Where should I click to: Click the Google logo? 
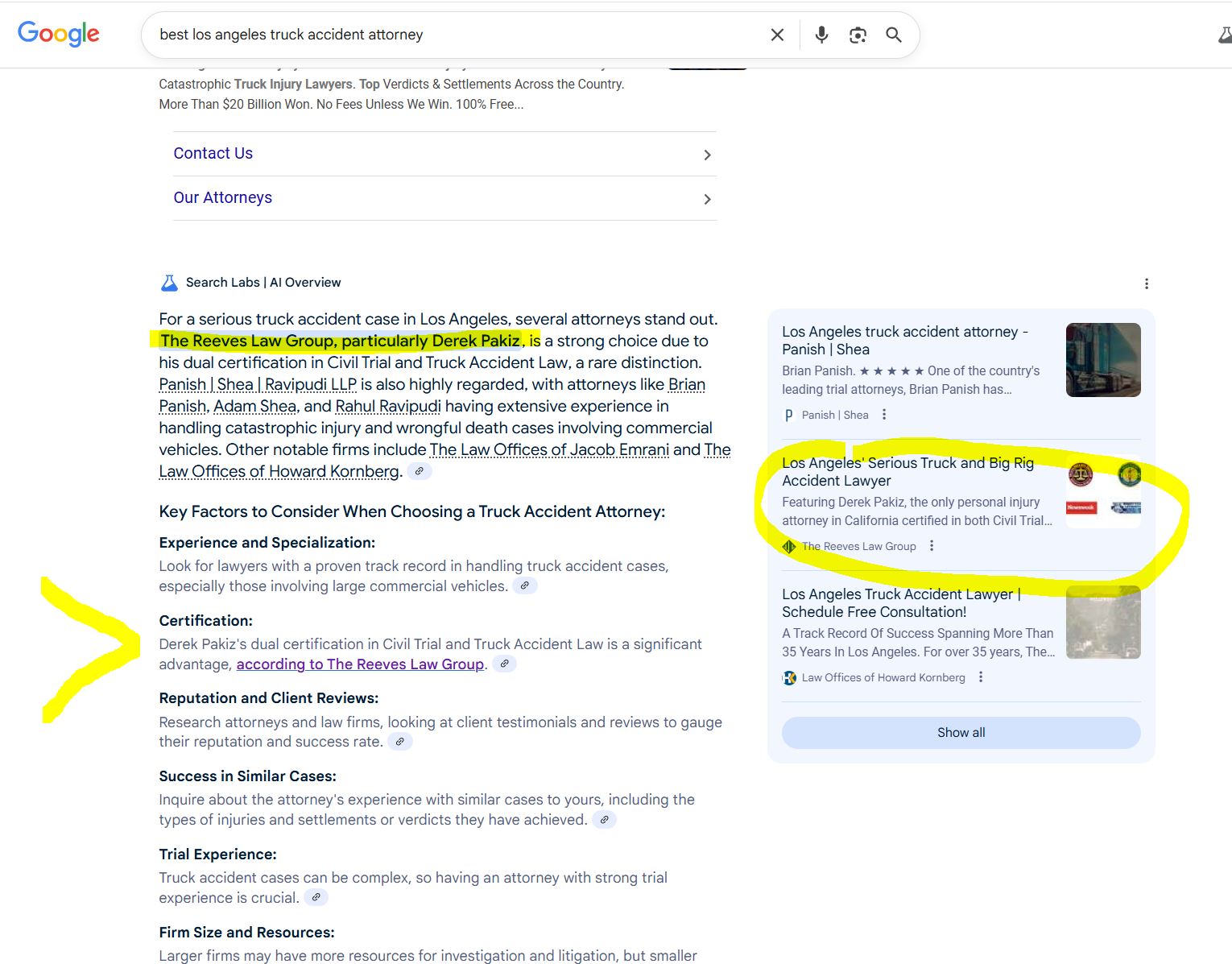pos(59,34)
